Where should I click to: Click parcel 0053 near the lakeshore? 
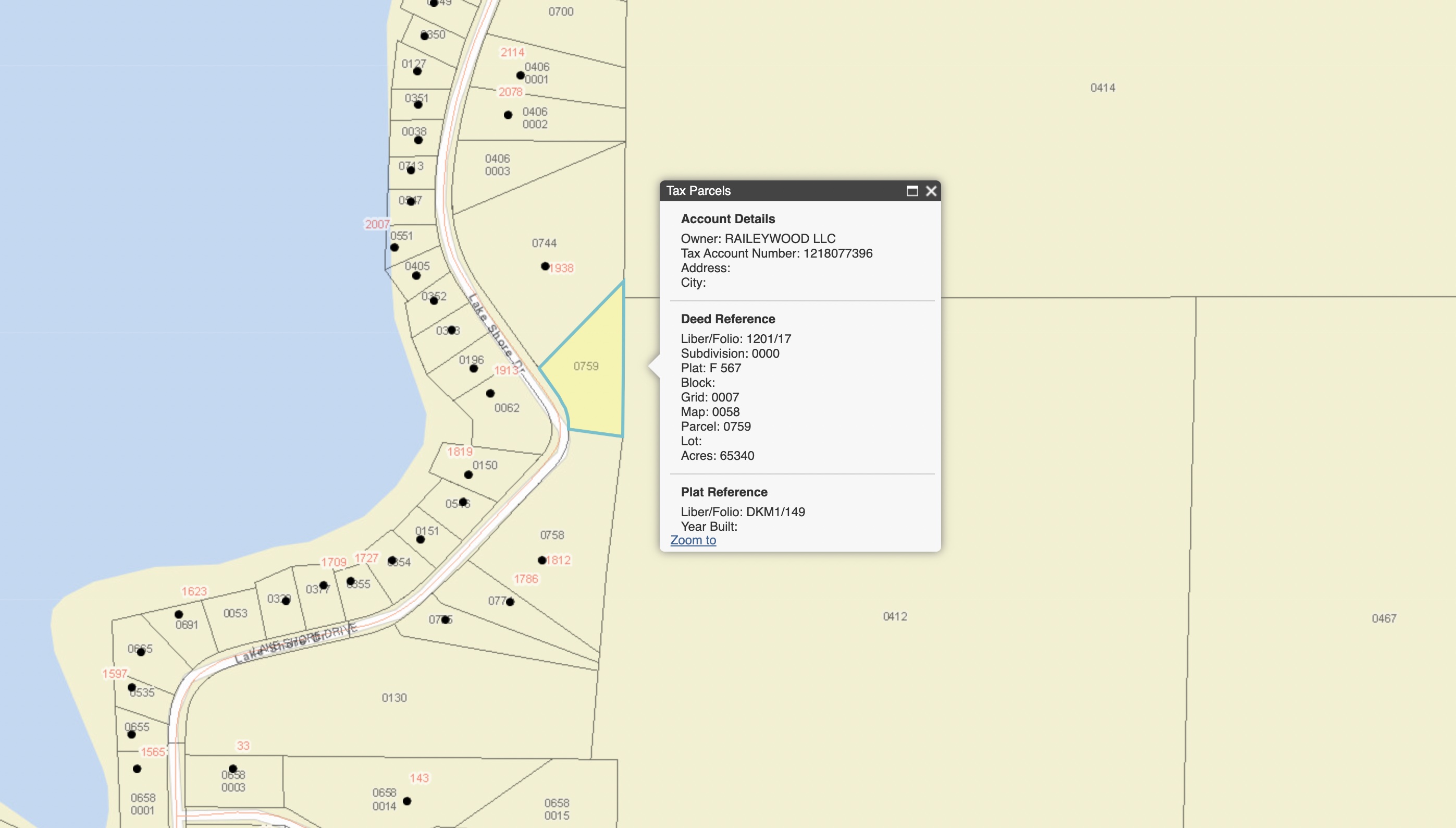235,614
